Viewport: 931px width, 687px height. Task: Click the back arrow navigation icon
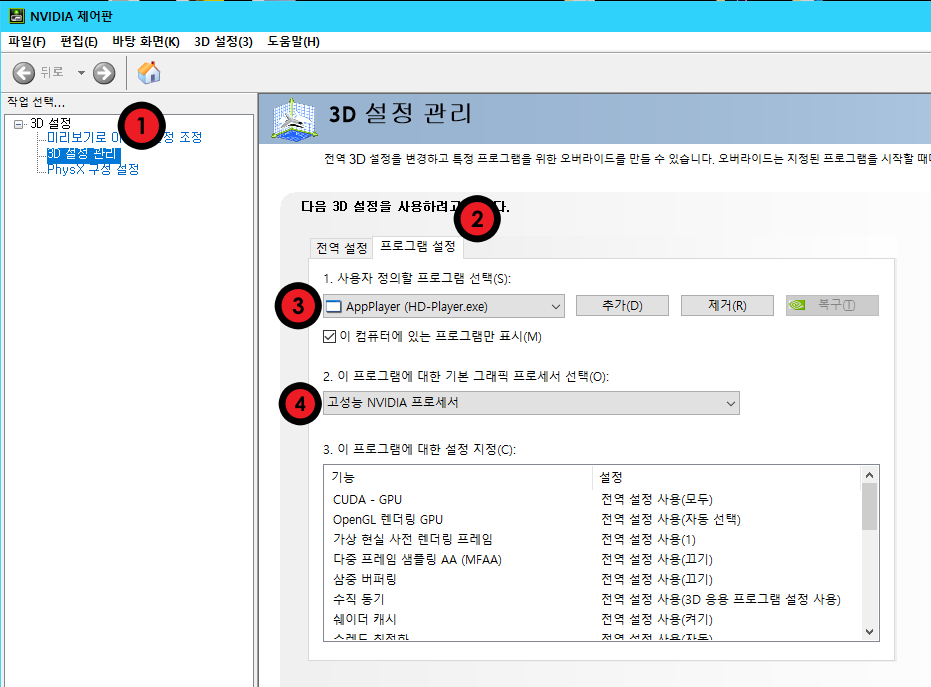click(x=24, y=73)
